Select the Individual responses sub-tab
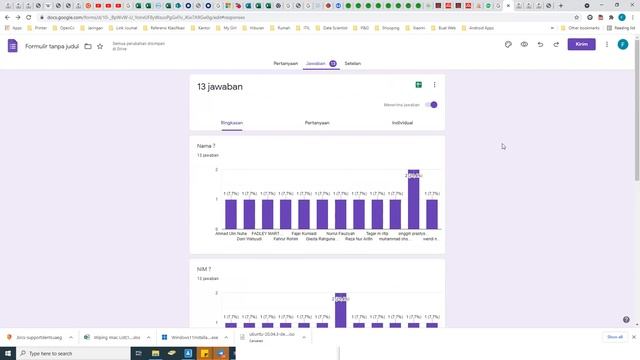Image resolution: width=640 pixels, height=360 pixels. (x=402, y=123)
